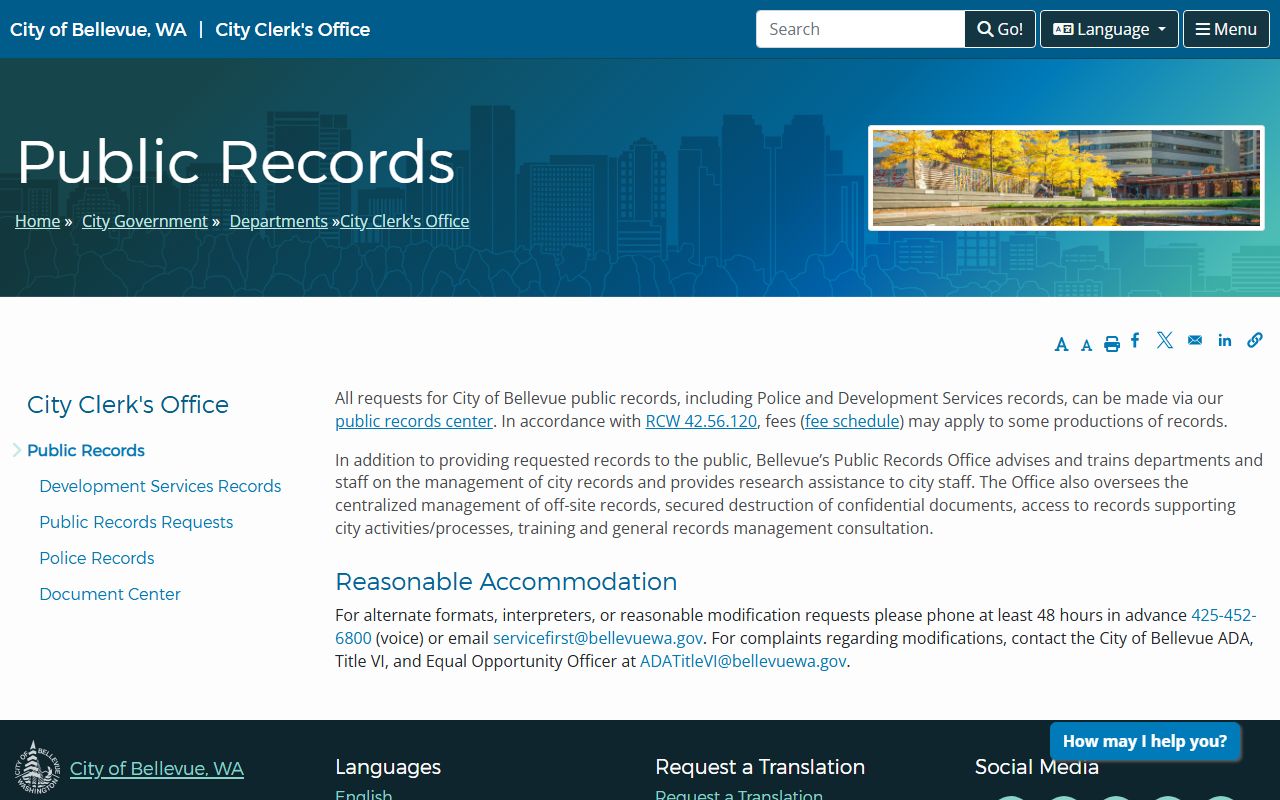The height and width of the screenshot is (800, 1280).
Task: Open the City Clerk's Office sidebar heading
Action: click(x=128, y=404)
